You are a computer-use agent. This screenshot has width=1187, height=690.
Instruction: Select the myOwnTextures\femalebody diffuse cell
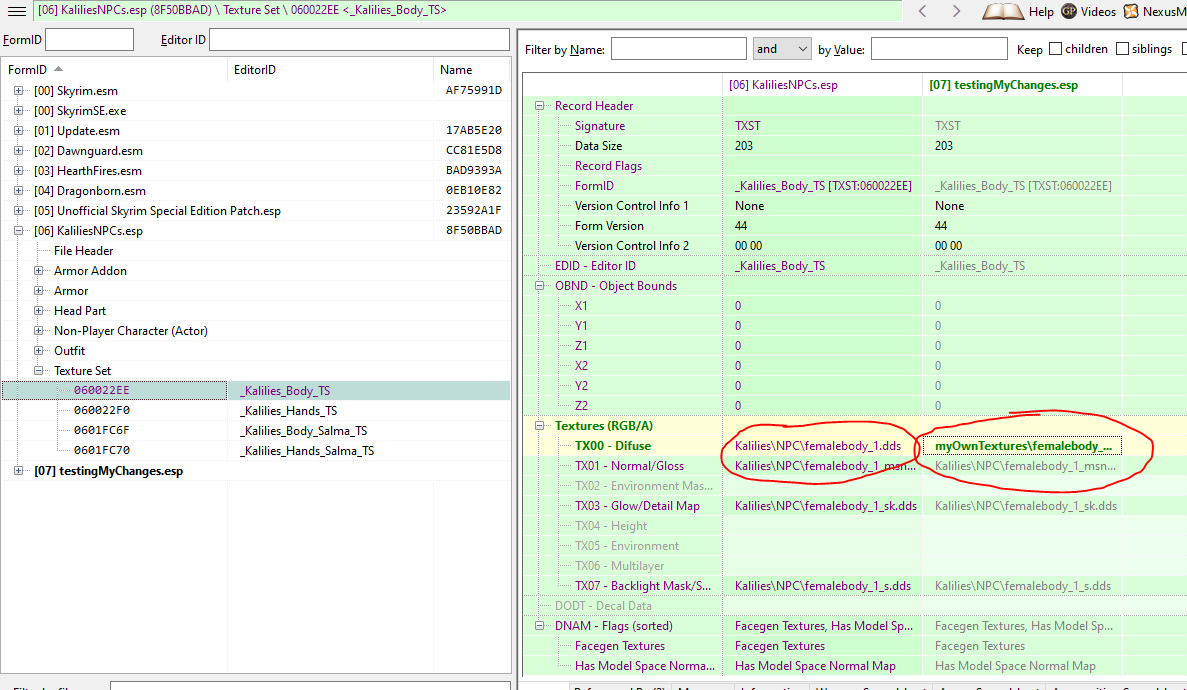point(1022,446)
